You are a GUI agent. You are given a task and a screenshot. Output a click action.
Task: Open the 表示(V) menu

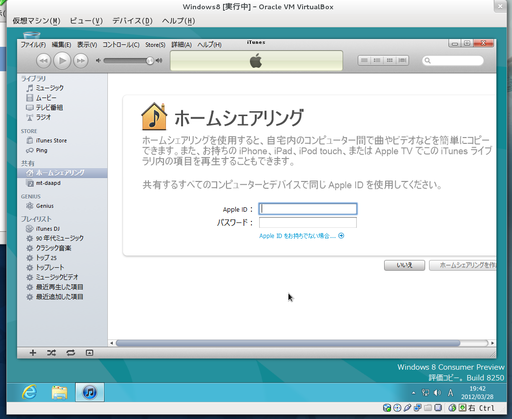point(87,45)
